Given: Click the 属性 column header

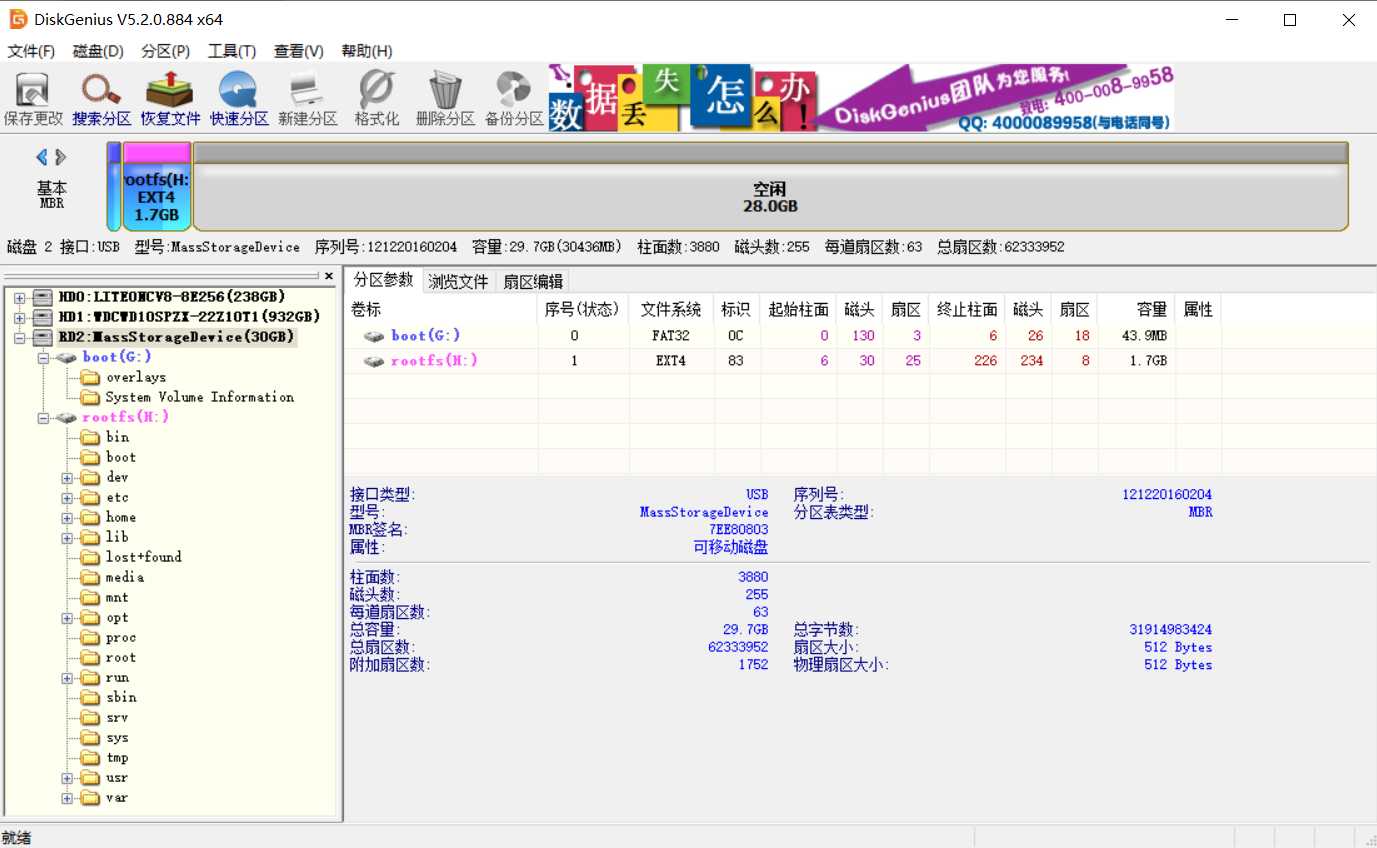Looking at the screenshot, I should click(x=1199, y=310).
